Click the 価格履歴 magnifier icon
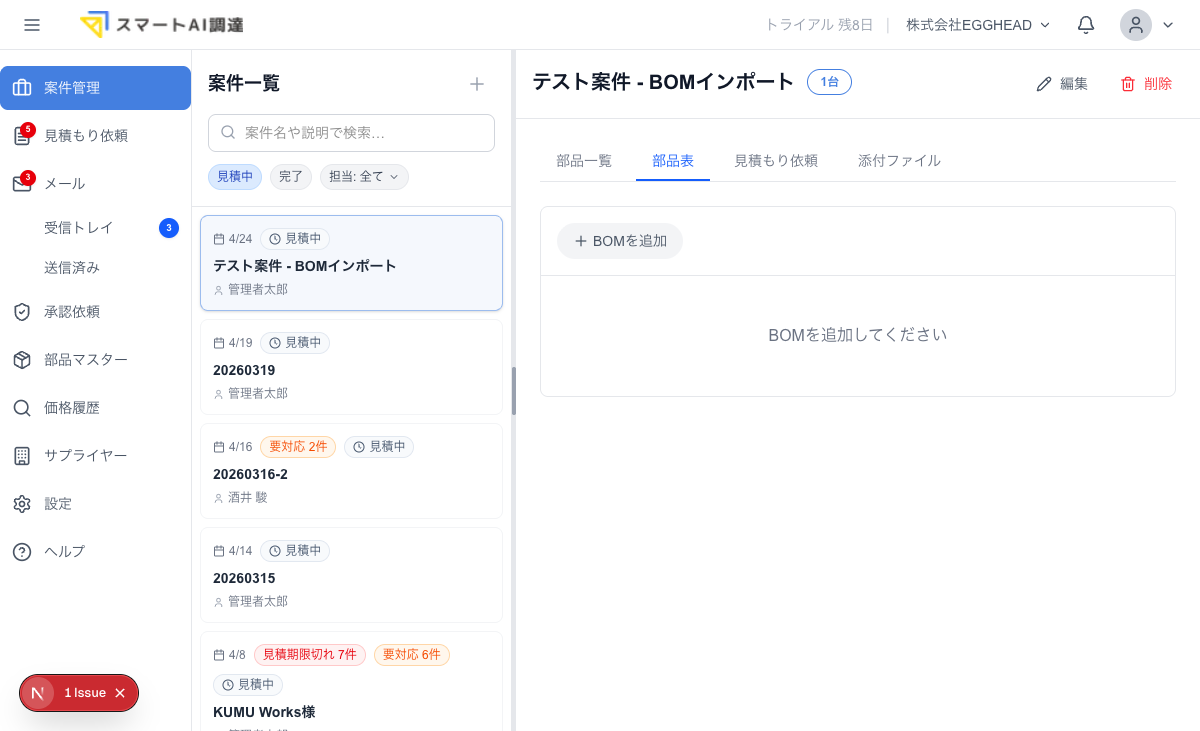This screenshot has height=731, width=1200. click(22, 408)
